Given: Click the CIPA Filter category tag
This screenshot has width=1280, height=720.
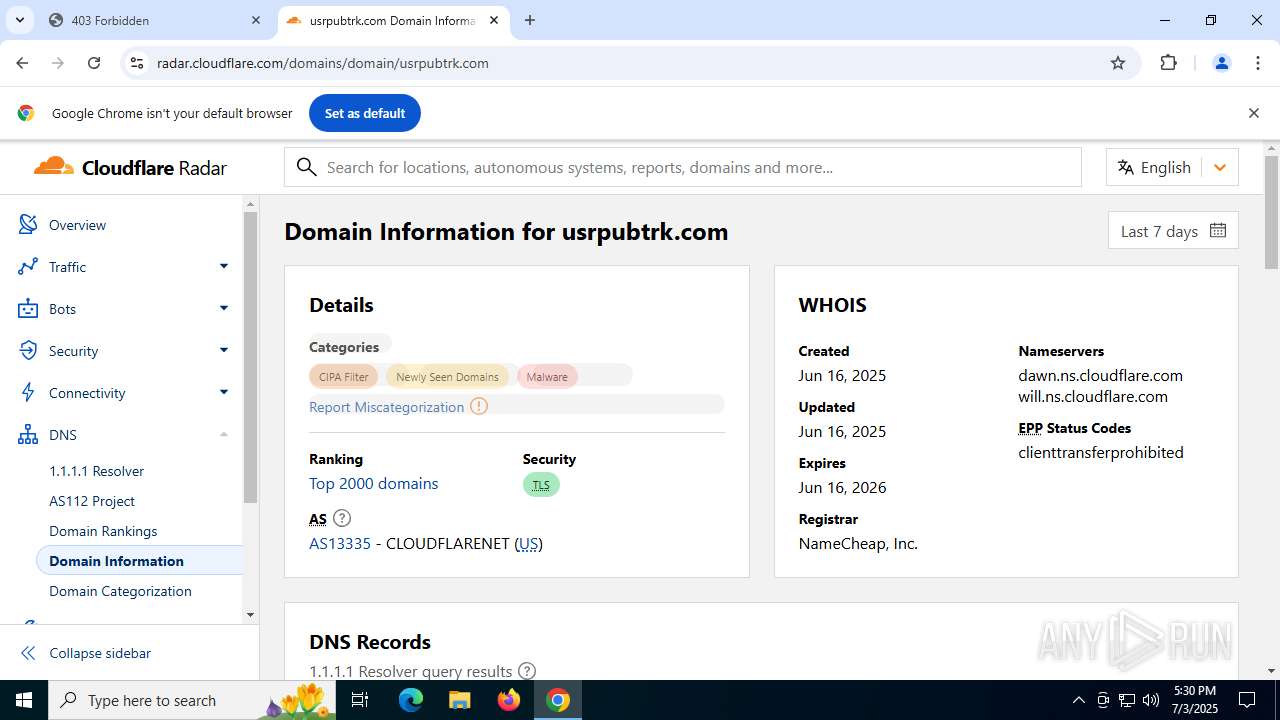Looking at the screenshot, I should [x=343, y=376].
